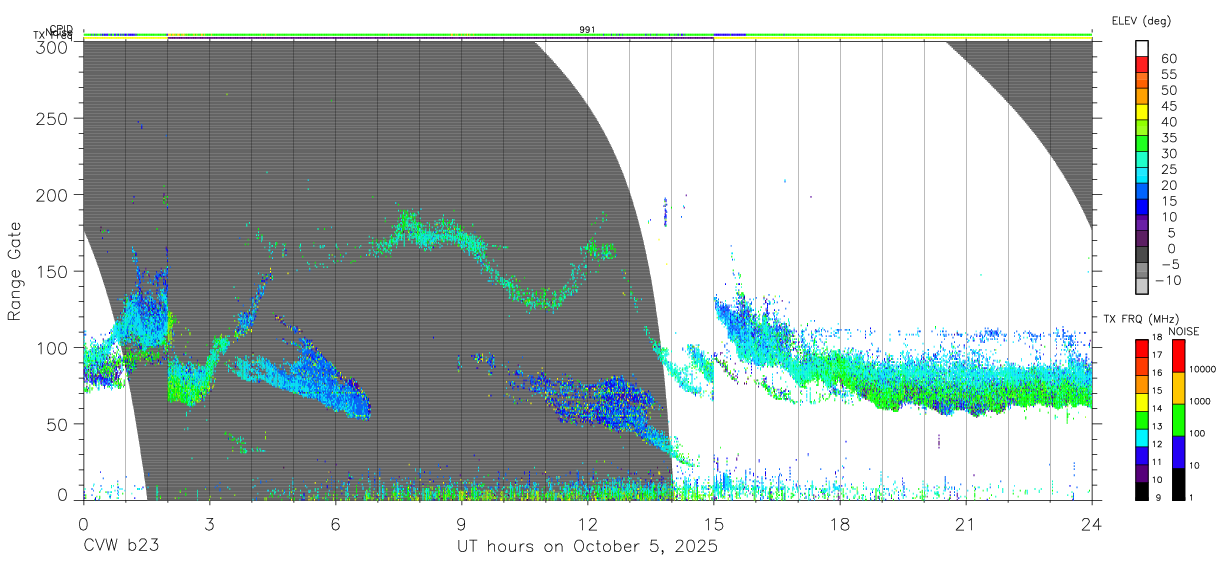The height and width of the screenshot is (567, 1228).
Task: Click the '30' label on ELEV colorbar
Action: coord(1169,153)
